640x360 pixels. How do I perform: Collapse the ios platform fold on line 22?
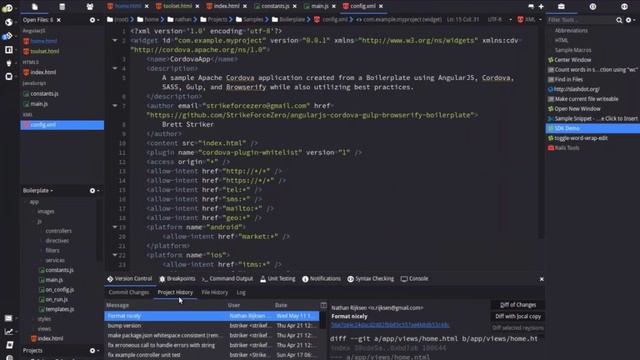tap(115, 255)
